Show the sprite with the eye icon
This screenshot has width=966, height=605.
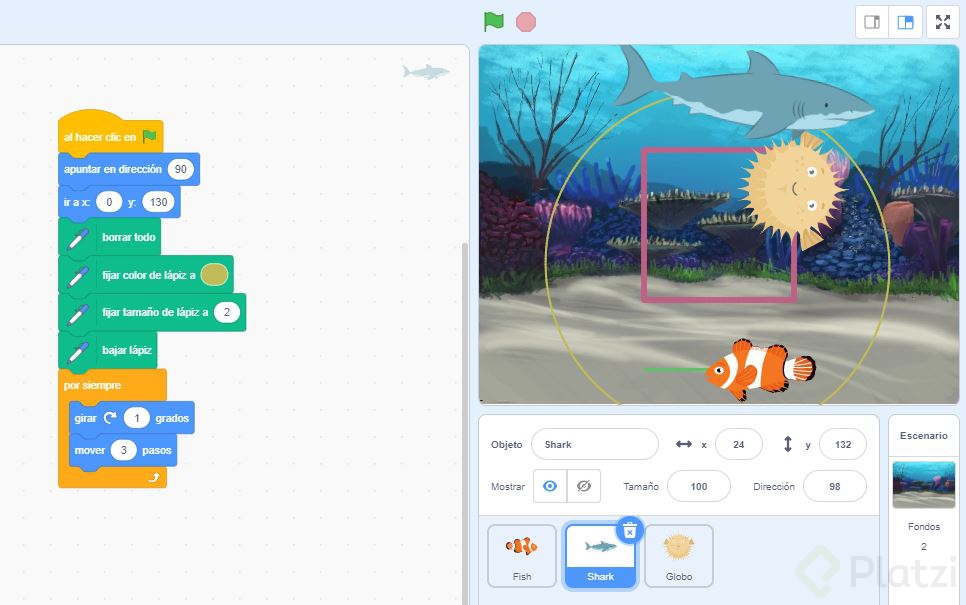[550, 486]
